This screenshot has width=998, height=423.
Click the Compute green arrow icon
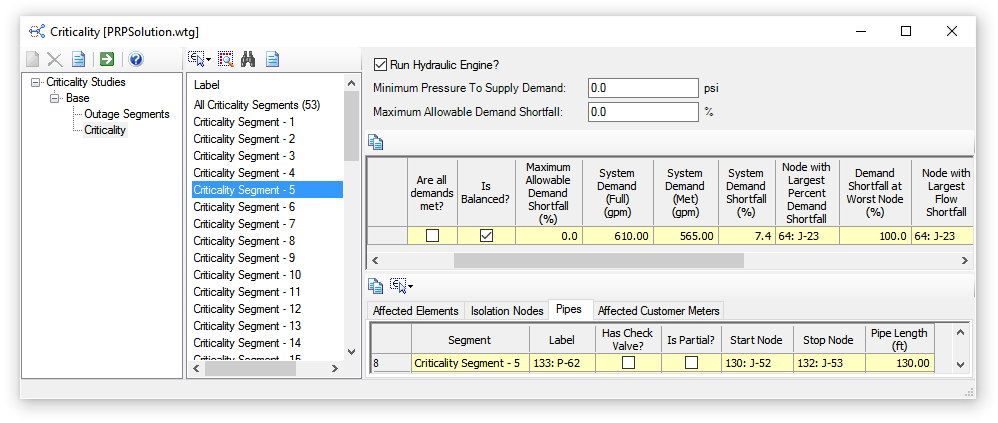point(107,60)
